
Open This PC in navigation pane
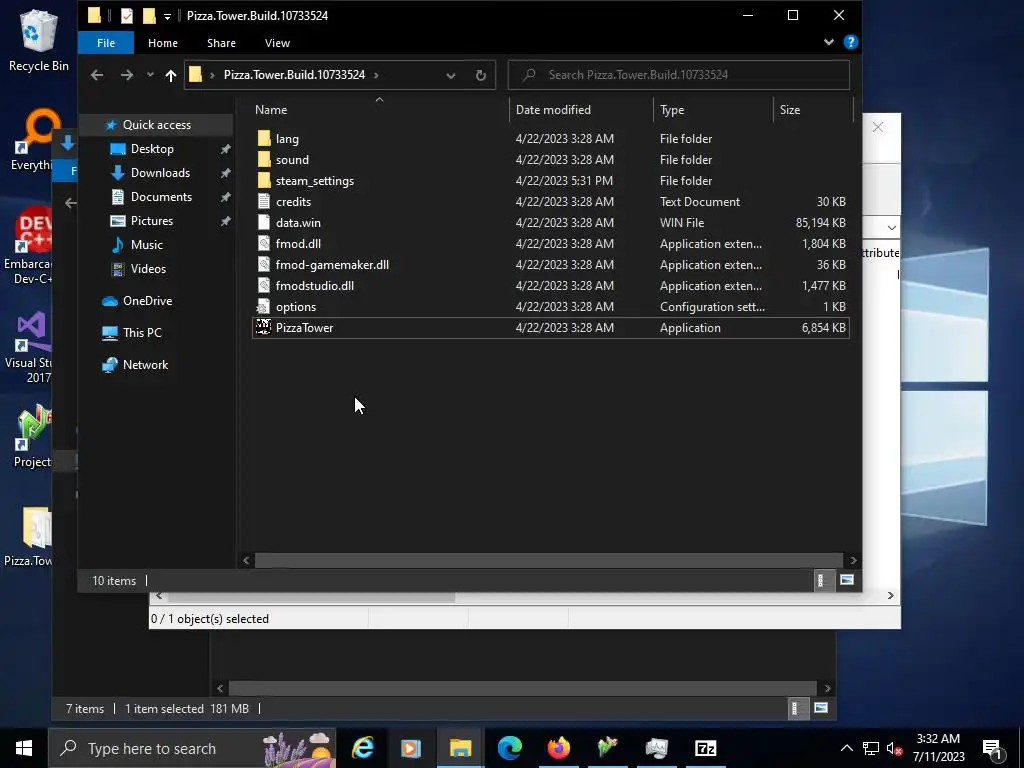[142, 333]
